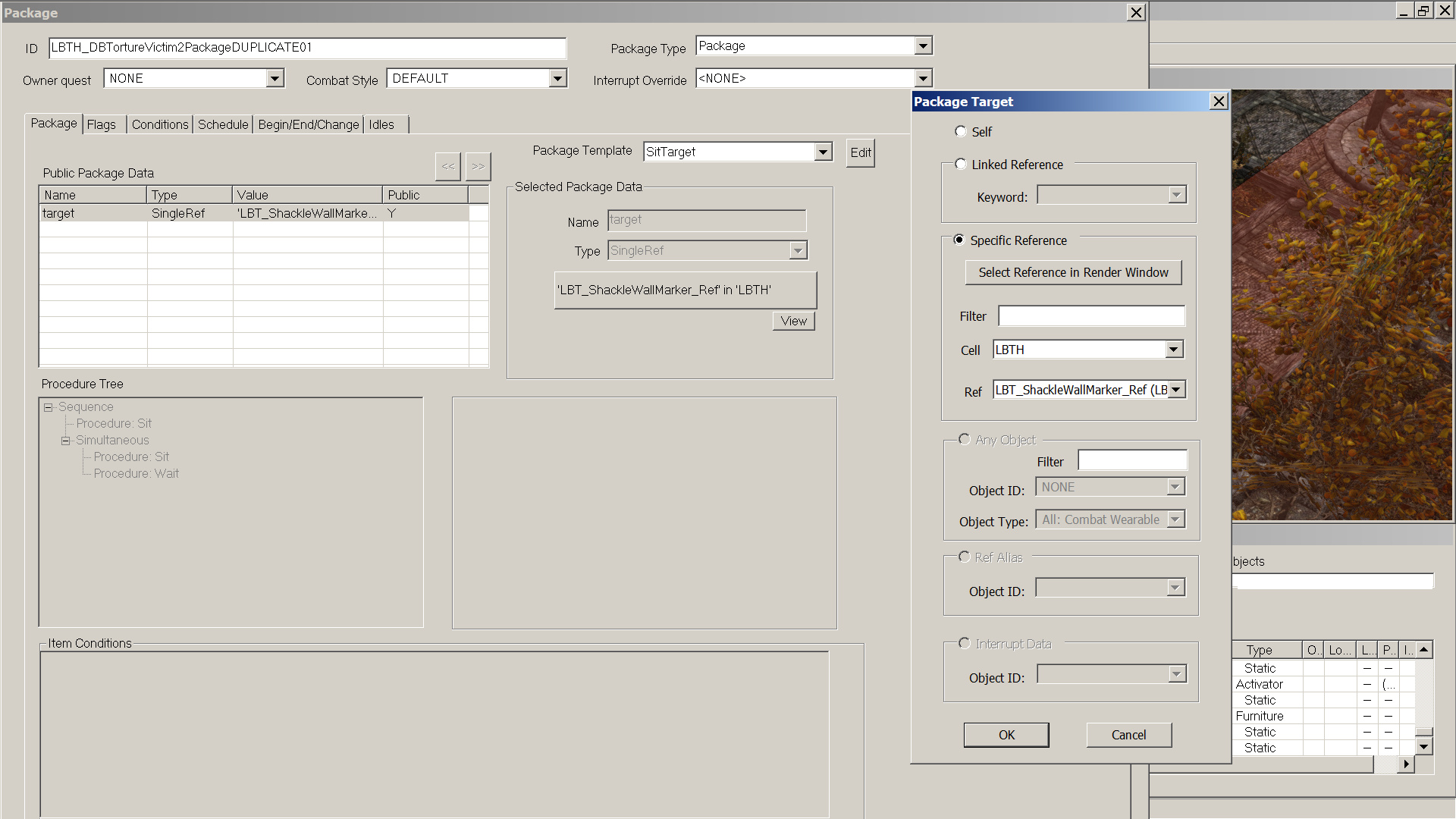Expand the Package Template SitTarget dropdown
Image resolution: width=1456 pixels, height=819 pixels.
click(824, 152)
